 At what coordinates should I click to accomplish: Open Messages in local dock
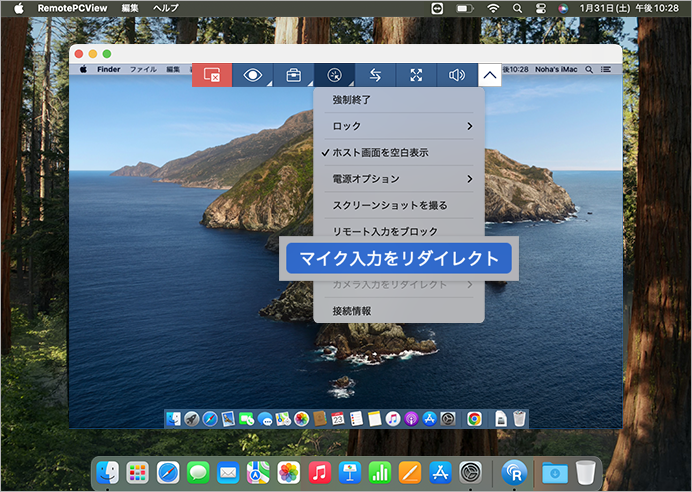tap(198, 473)
